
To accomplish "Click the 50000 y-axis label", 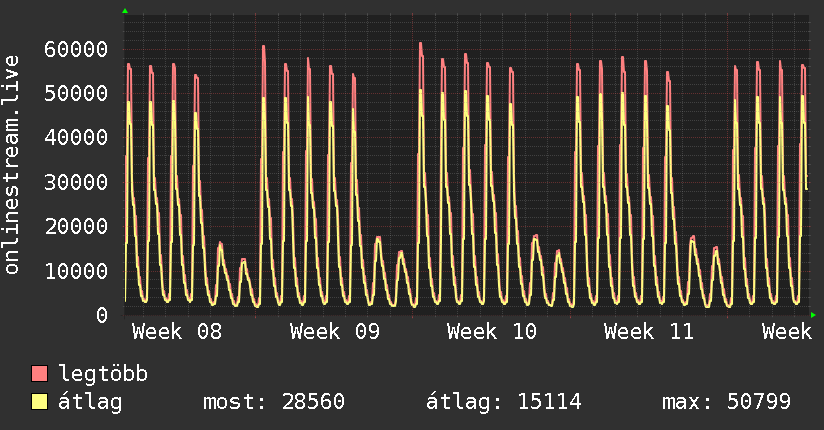I will click(x=76, y=94).
